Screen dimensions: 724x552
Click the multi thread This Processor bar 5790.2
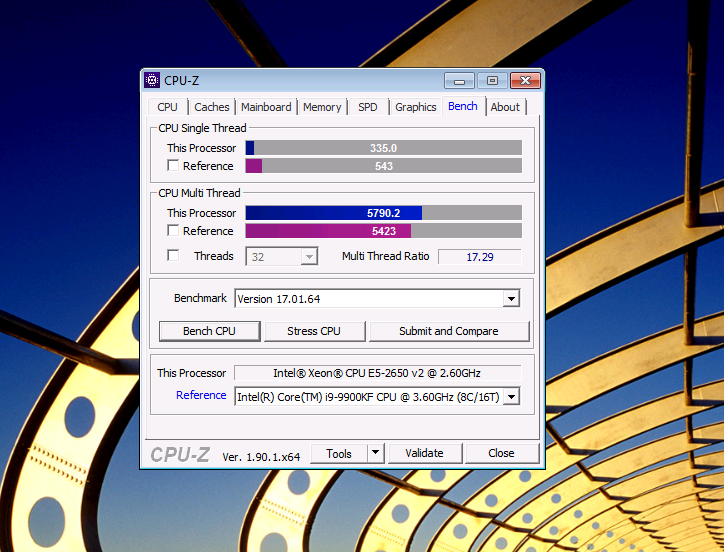pyautogui.click(x=384, y=213)
